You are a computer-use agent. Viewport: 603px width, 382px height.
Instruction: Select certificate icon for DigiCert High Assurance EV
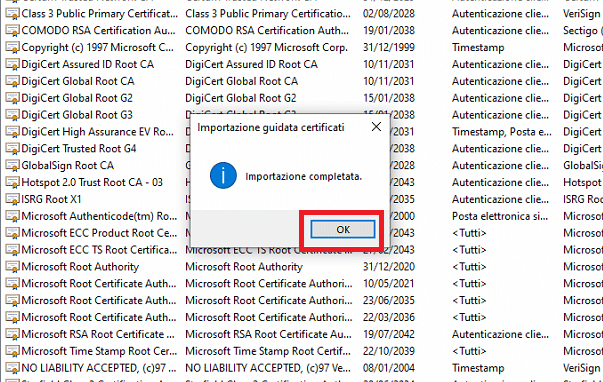(12, 132)
